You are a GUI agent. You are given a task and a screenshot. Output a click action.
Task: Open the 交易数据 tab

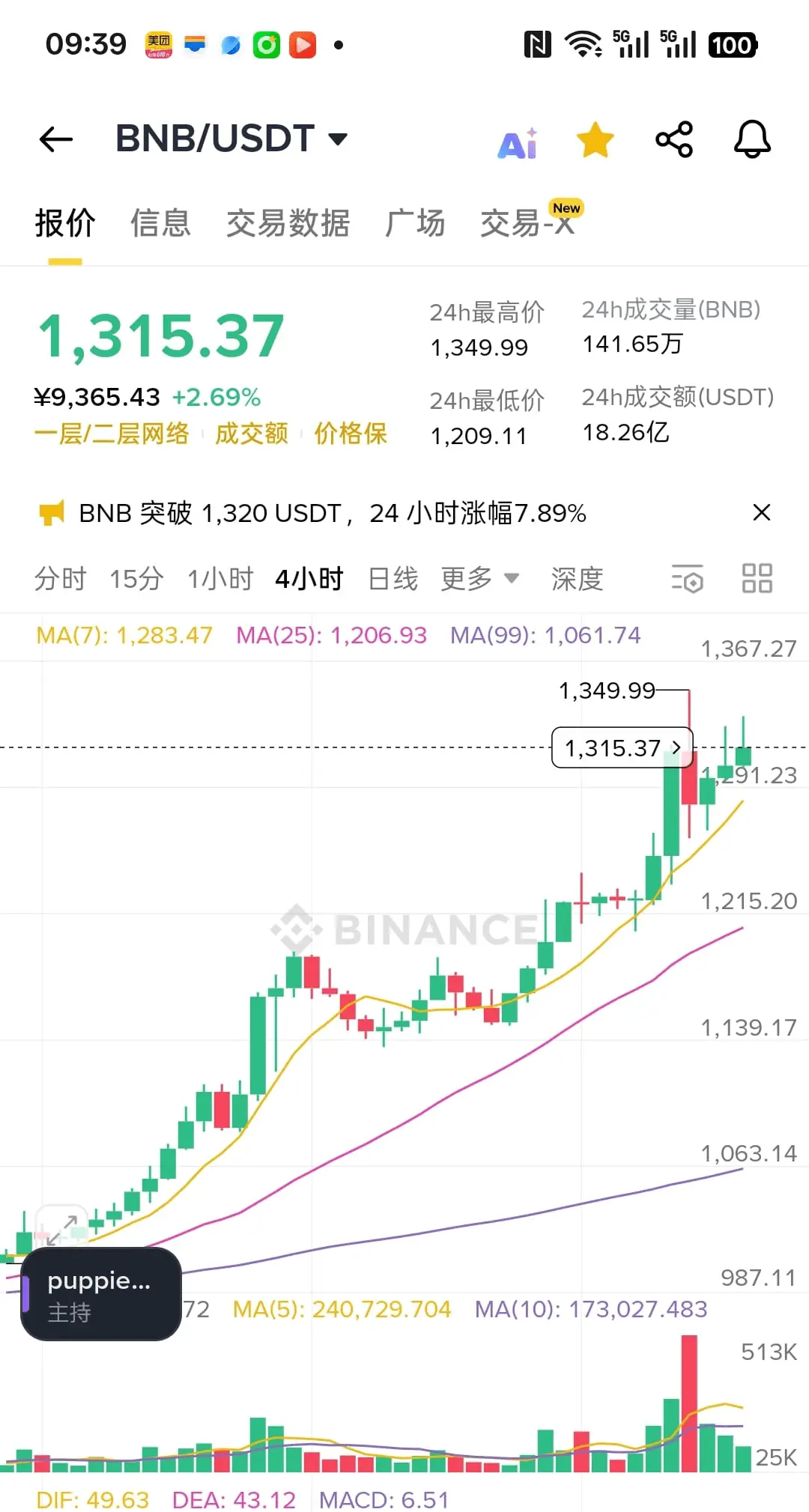point(288,223)
